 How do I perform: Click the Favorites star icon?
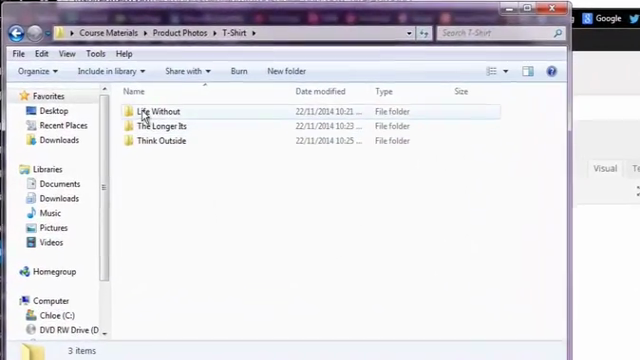[24, 96]
